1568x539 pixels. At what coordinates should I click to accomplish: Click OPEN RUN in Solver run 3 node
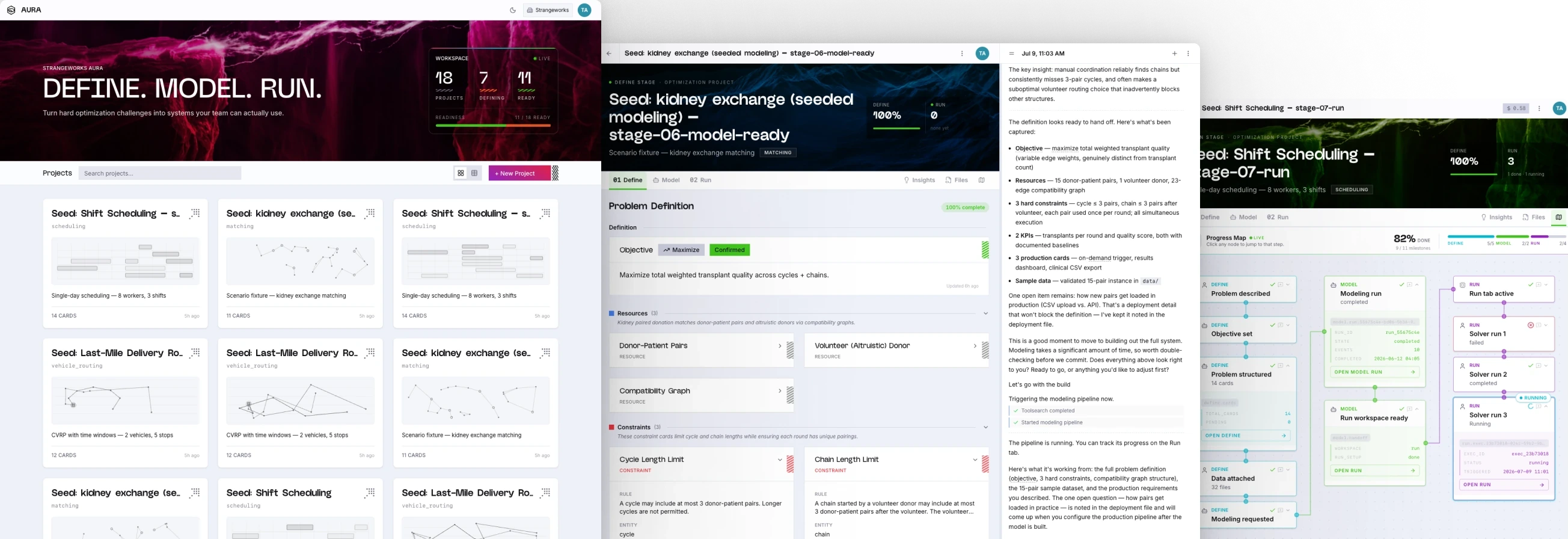[x=1504, y=485]
